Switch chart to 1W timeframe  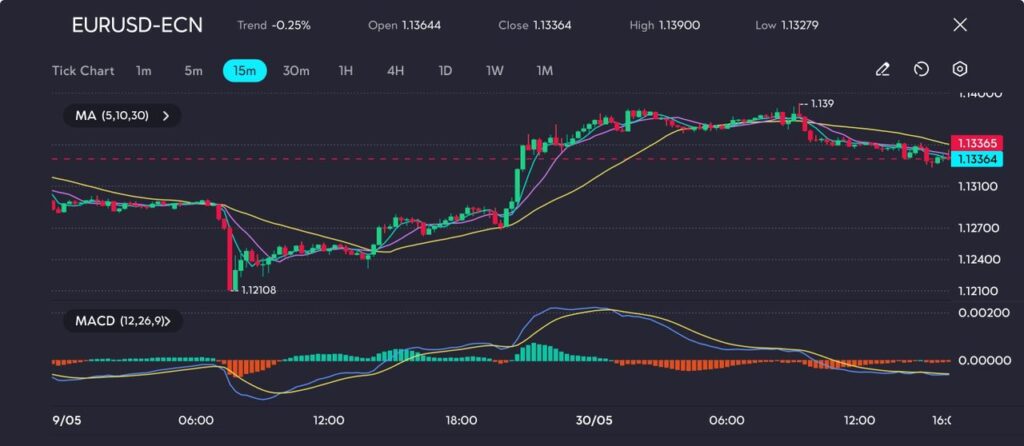point(495,71)
